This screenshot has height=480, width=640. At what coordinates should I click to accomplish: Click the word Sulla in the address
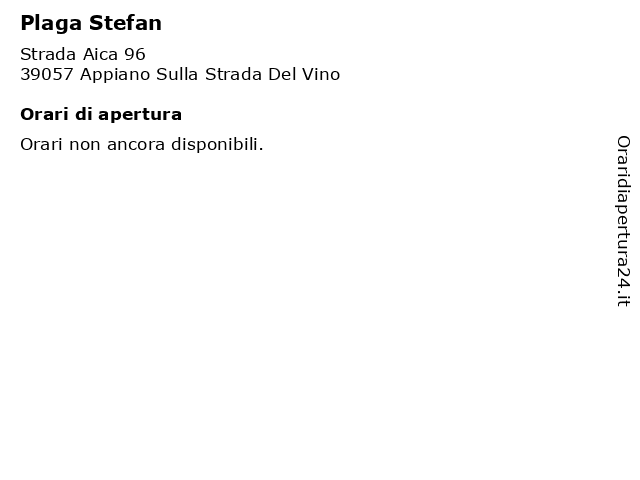pos(177,74)
